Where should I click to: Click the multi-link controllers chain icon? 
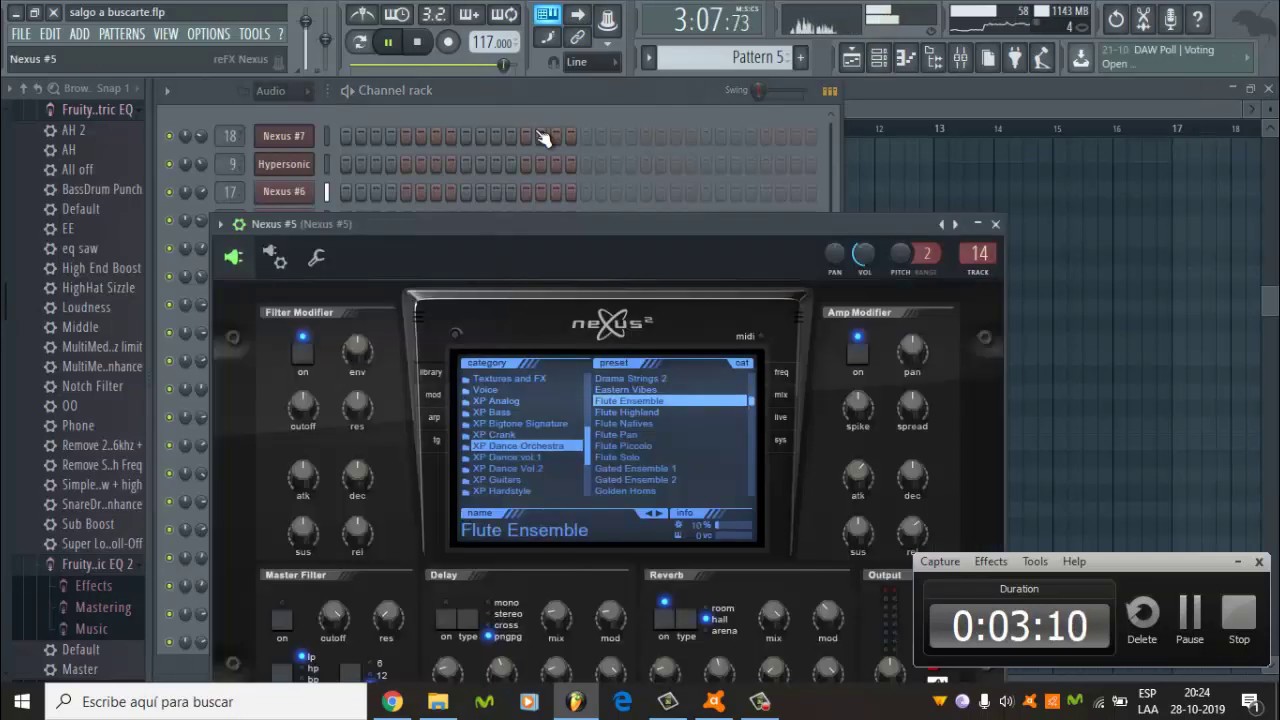pyautogui.click(x=577, y=38)
